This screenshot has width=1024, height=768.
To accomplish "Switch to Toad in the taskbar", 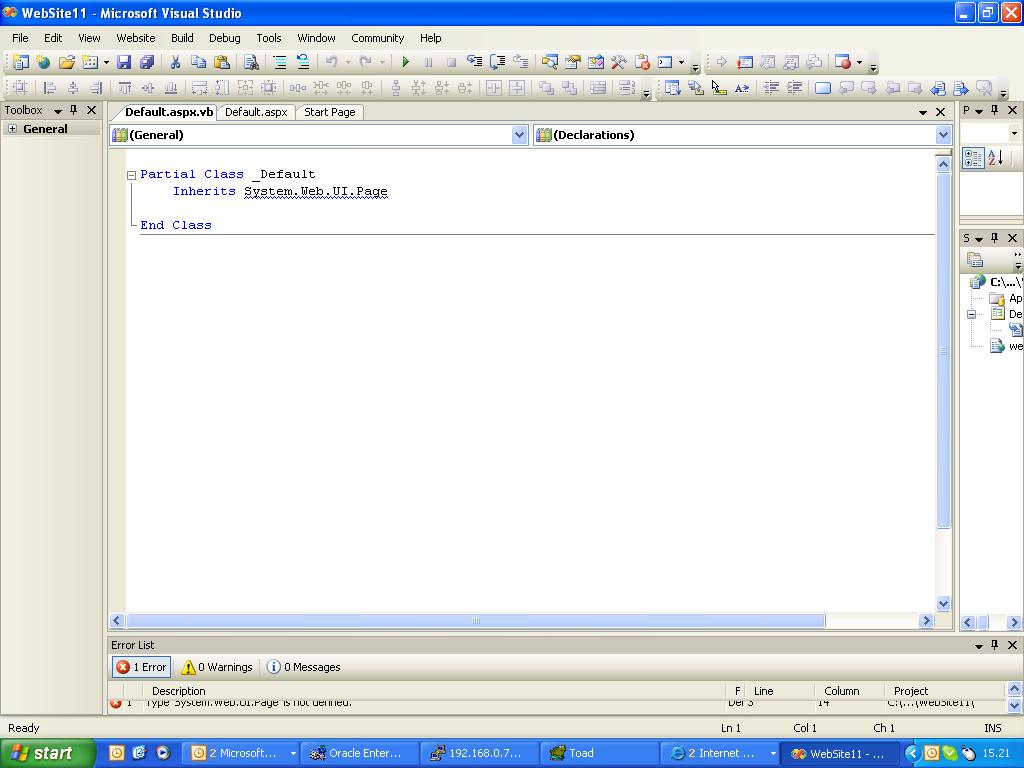I will point(599,753).
